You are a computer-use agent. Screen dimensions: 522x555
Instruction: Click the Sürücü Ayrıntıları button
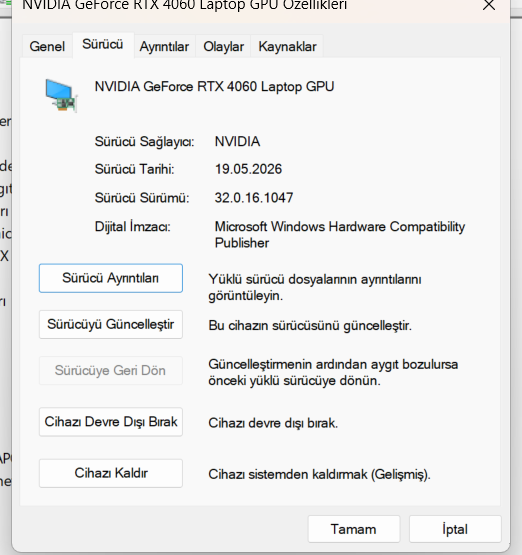point(111,278)
